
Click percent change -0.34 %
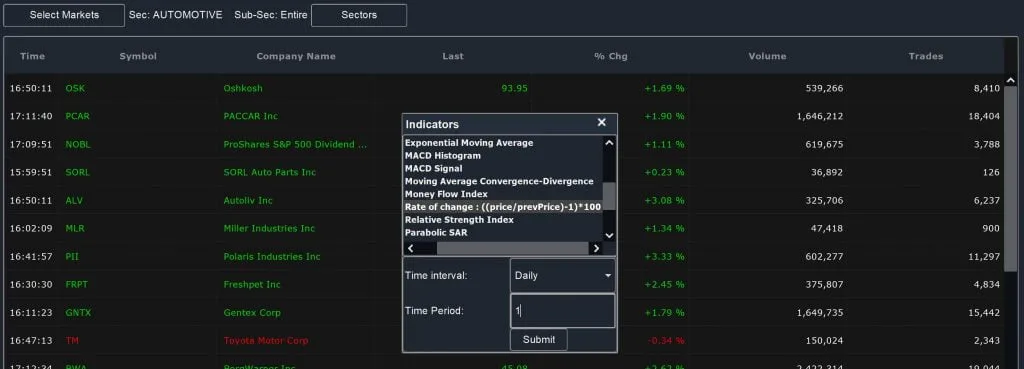(666, 341)
